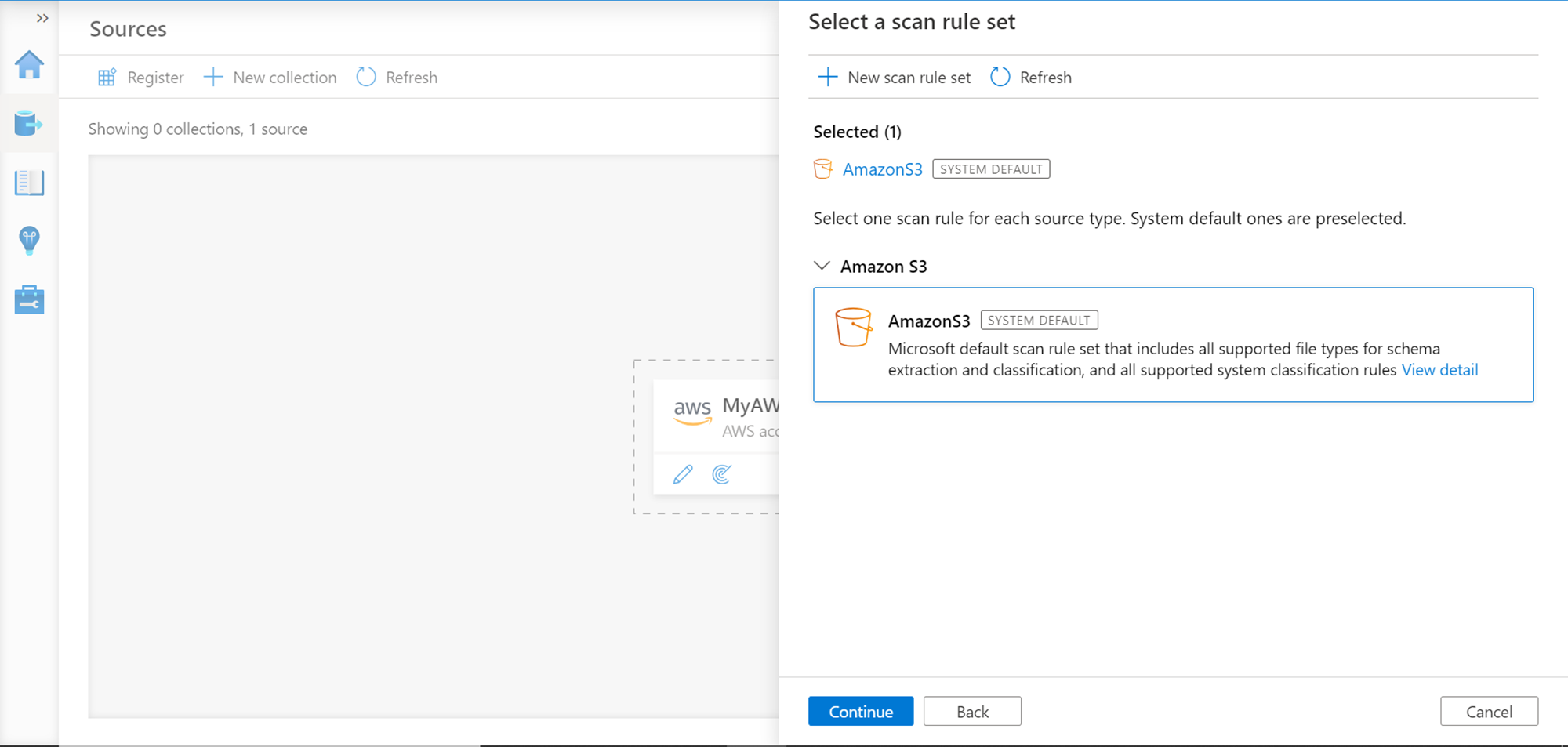Viewport: 1568px width, 747px height.
Task: Open the Management toolbox icon
Action: tap(29, 299)
